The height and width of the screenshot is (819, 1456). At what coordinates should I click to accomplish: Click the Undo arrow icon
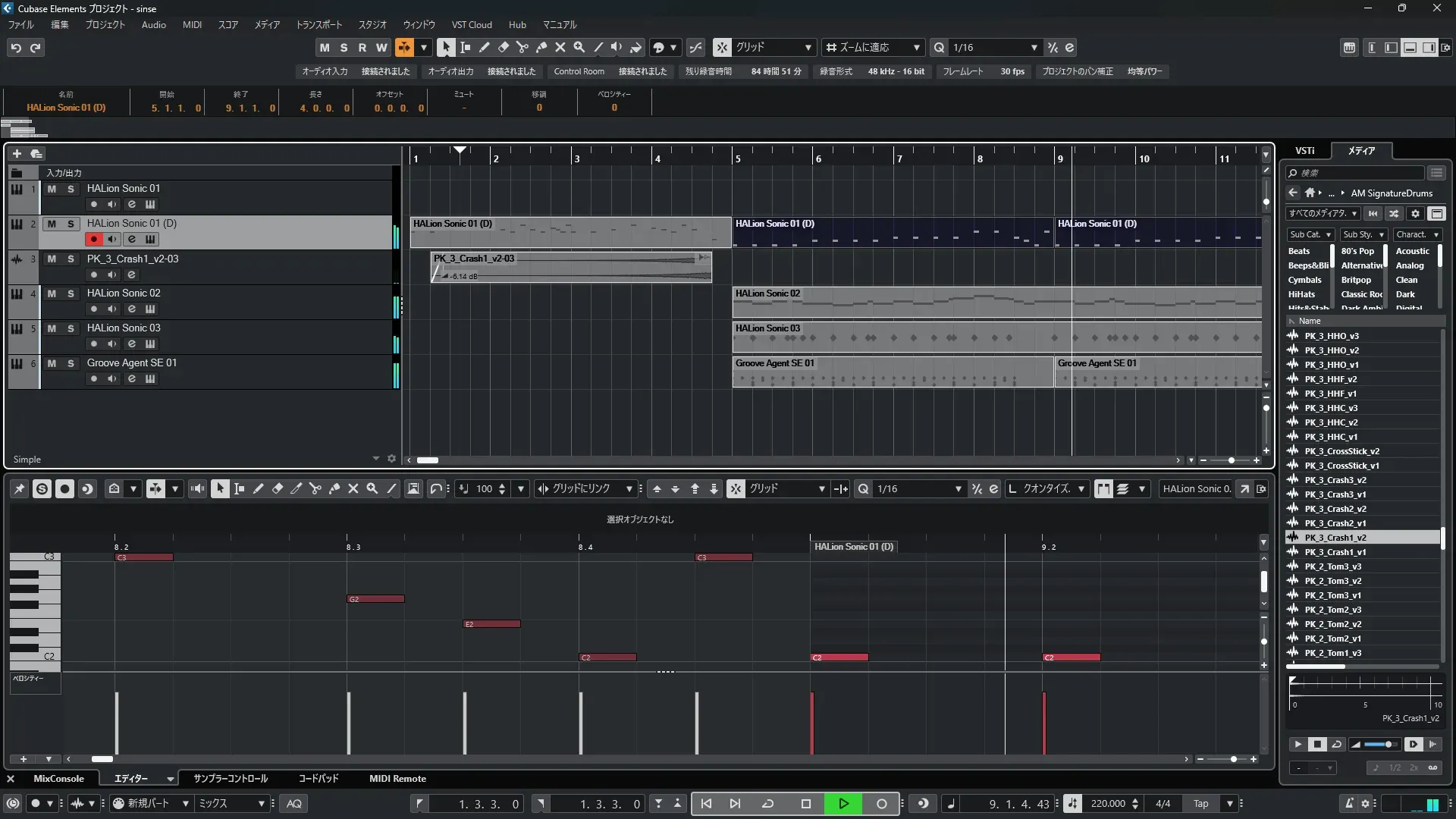pos(16,48)
